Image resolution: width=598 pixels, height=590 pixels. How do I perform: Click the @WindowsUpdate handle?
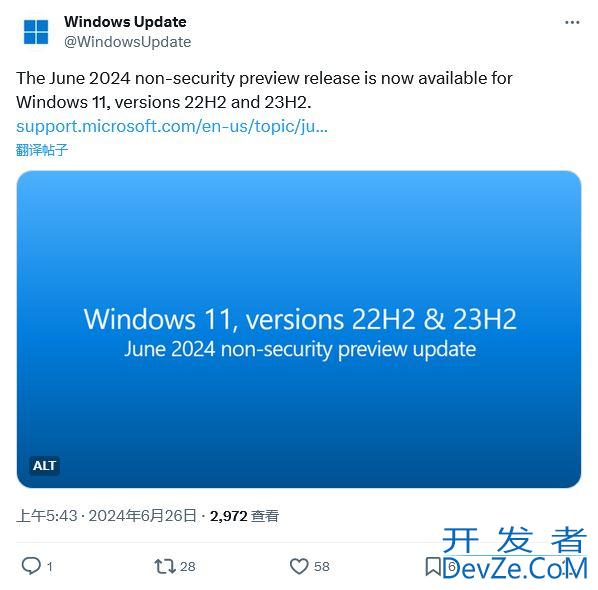point(127,42)
